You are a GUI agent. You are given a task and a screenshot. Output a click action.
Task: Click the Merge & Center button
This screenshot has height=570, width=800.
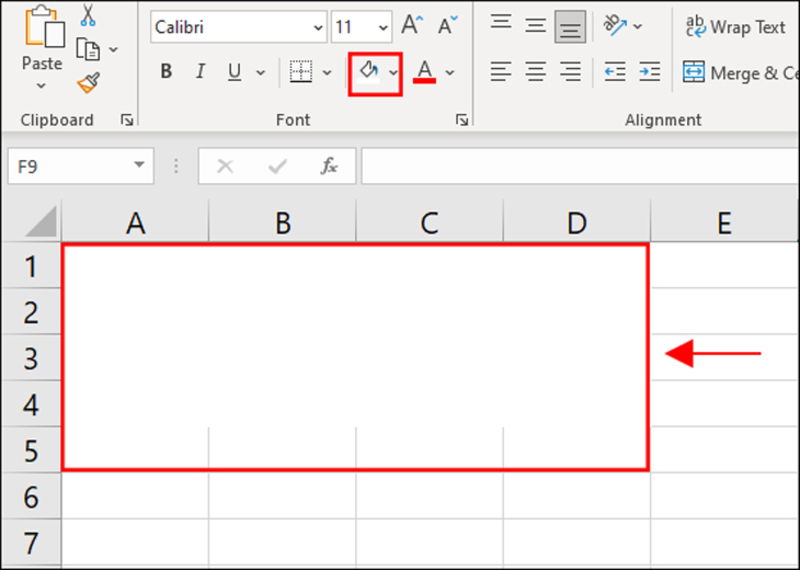(741, 73)
